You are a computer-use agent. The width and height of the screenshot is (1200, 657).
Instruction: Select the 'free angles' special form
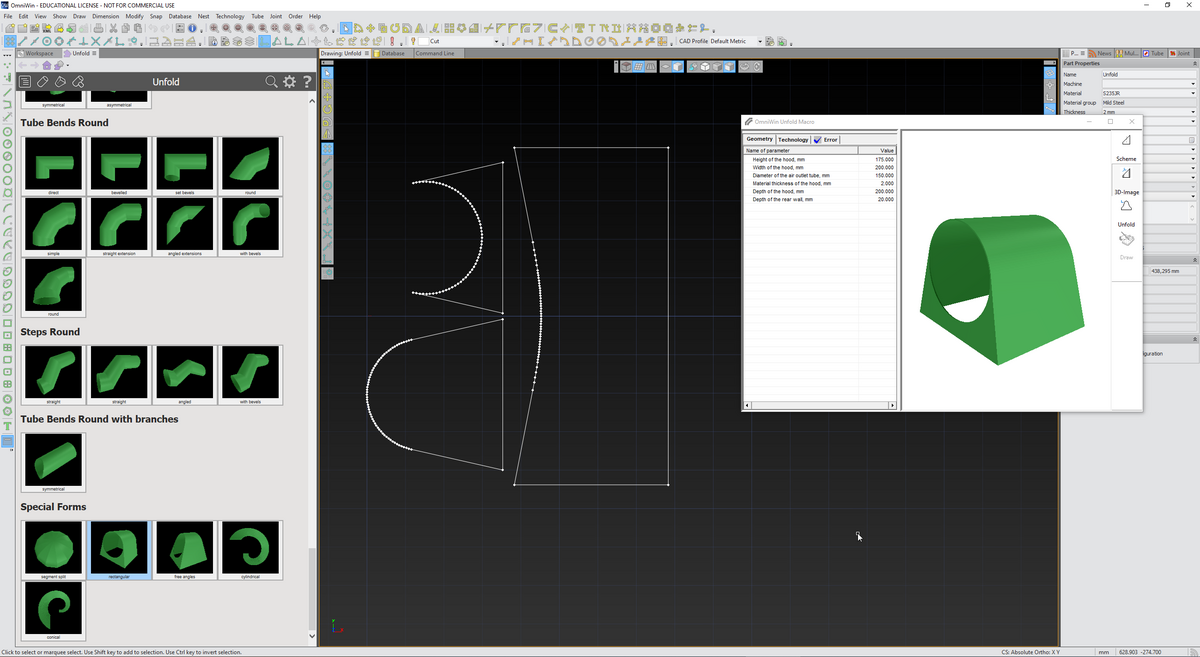click(x=185, y=550)
